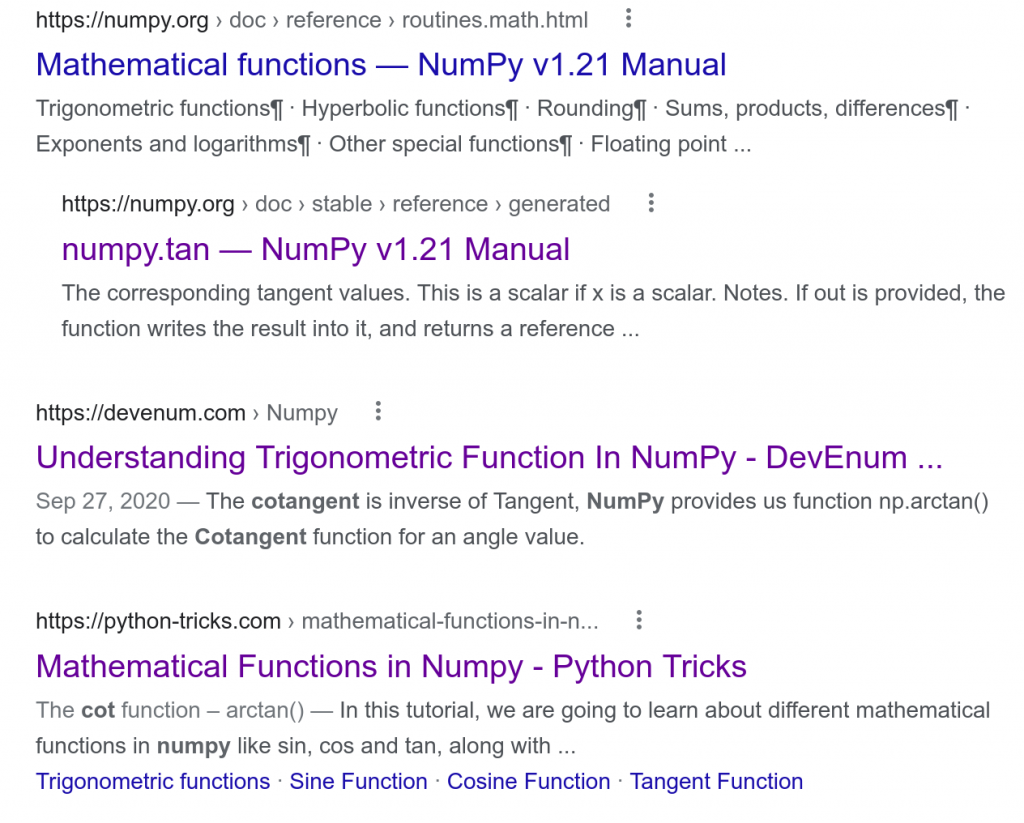Follow the 'Trigonometric functions' sitelink
The height and width of the screenshot is (823, 1024).
pyautogui.click(x=153, y=781)
